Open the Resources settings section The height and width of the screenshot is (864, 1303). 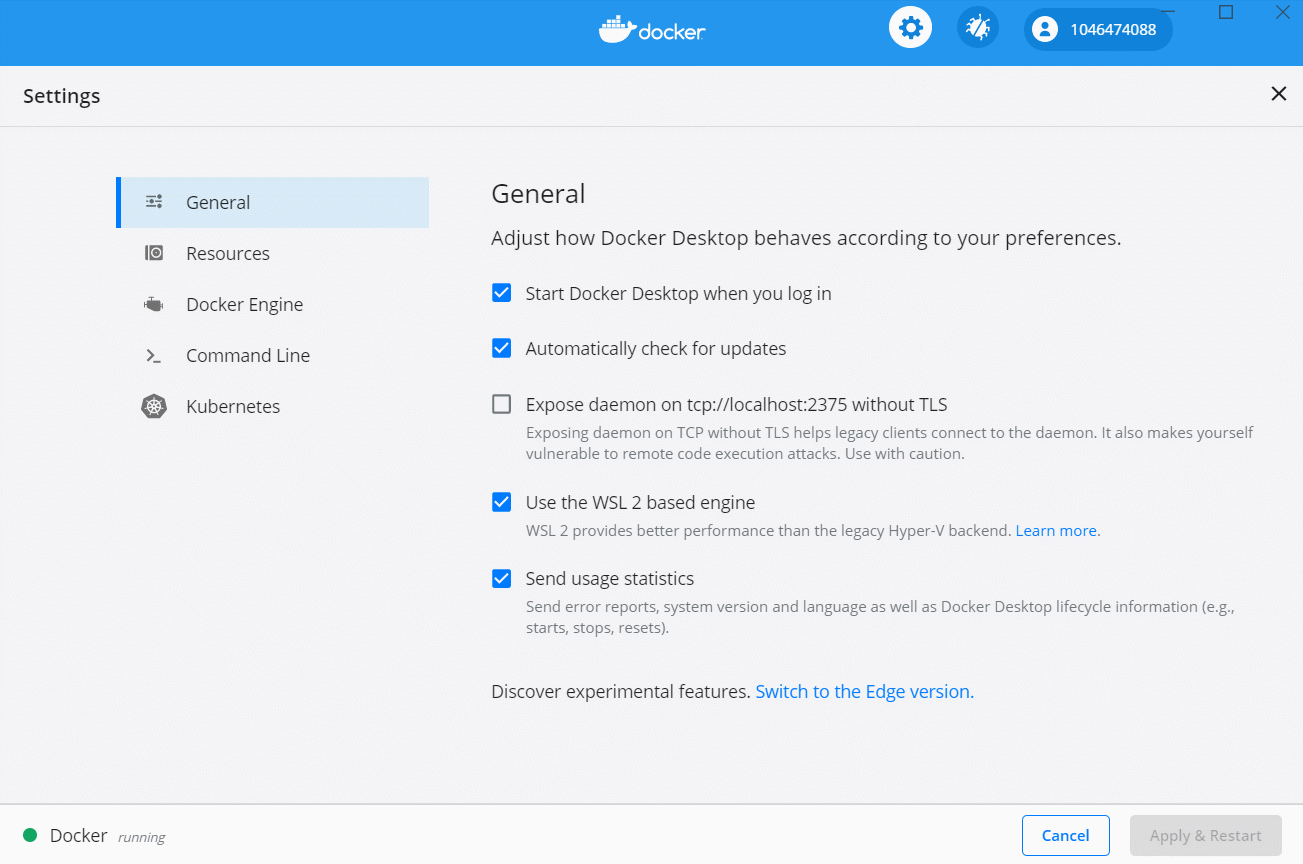[x=272, y=253]
